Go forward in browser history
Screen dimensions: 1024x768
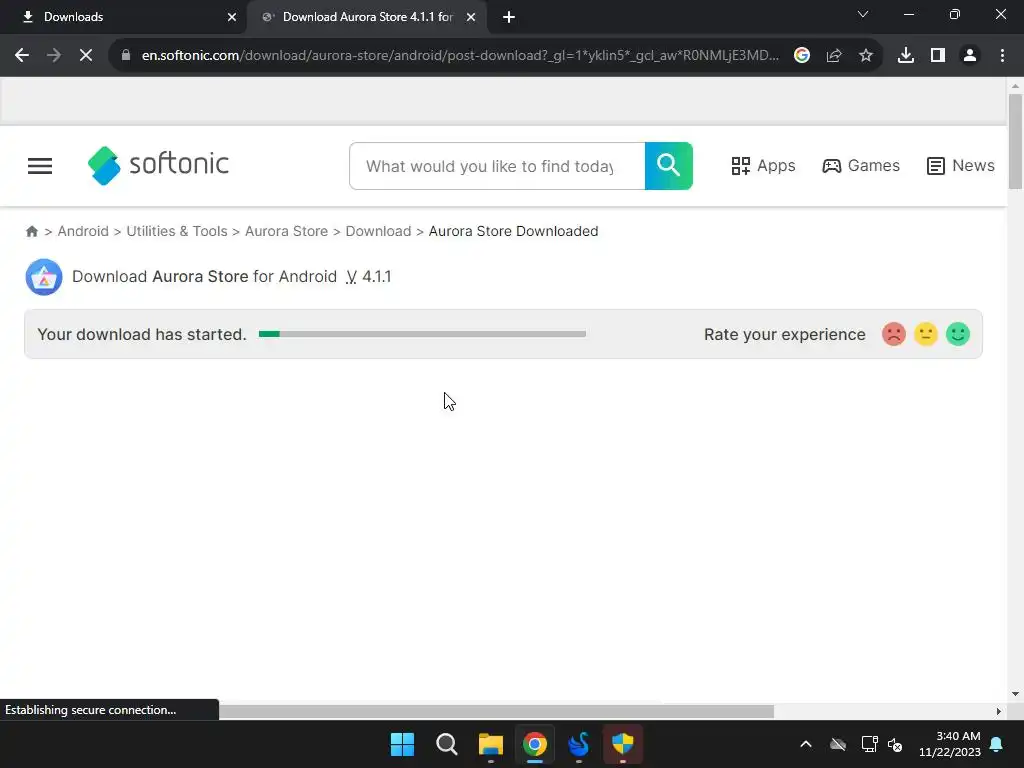click(54, 56)
